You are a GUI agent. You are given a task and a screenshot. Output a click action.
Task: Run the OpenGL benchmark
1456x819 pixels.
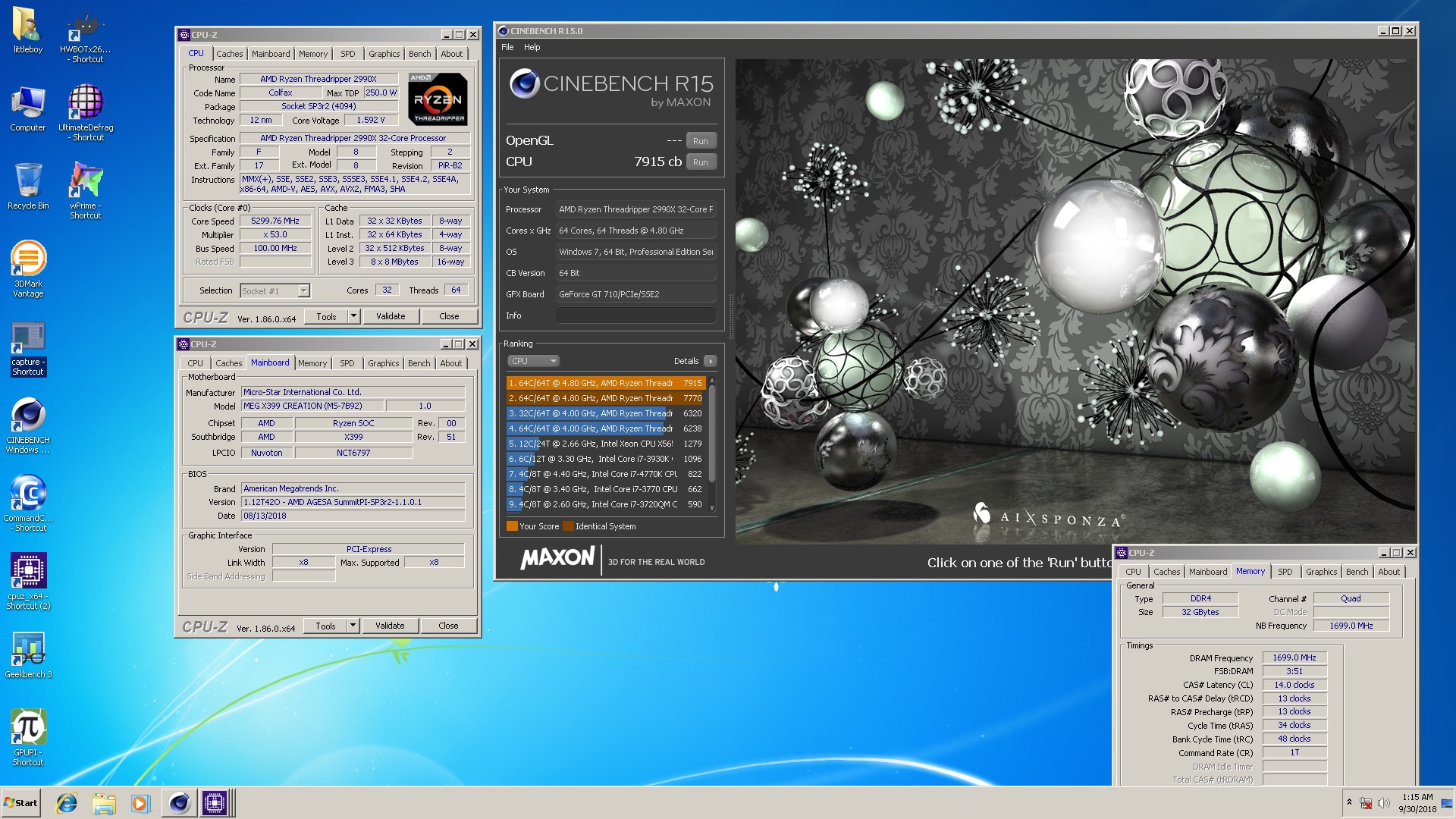[x=700, y=141]
